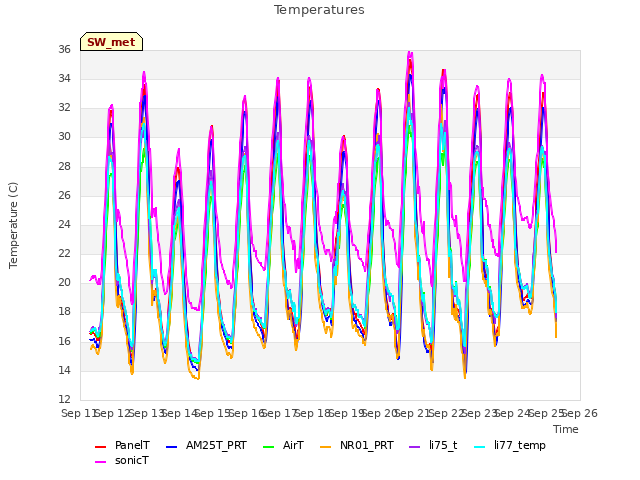The width and height of the screenshot is (640, 480).
Task: Click the red PanelT legend color marker
Action: click(100, 447)
